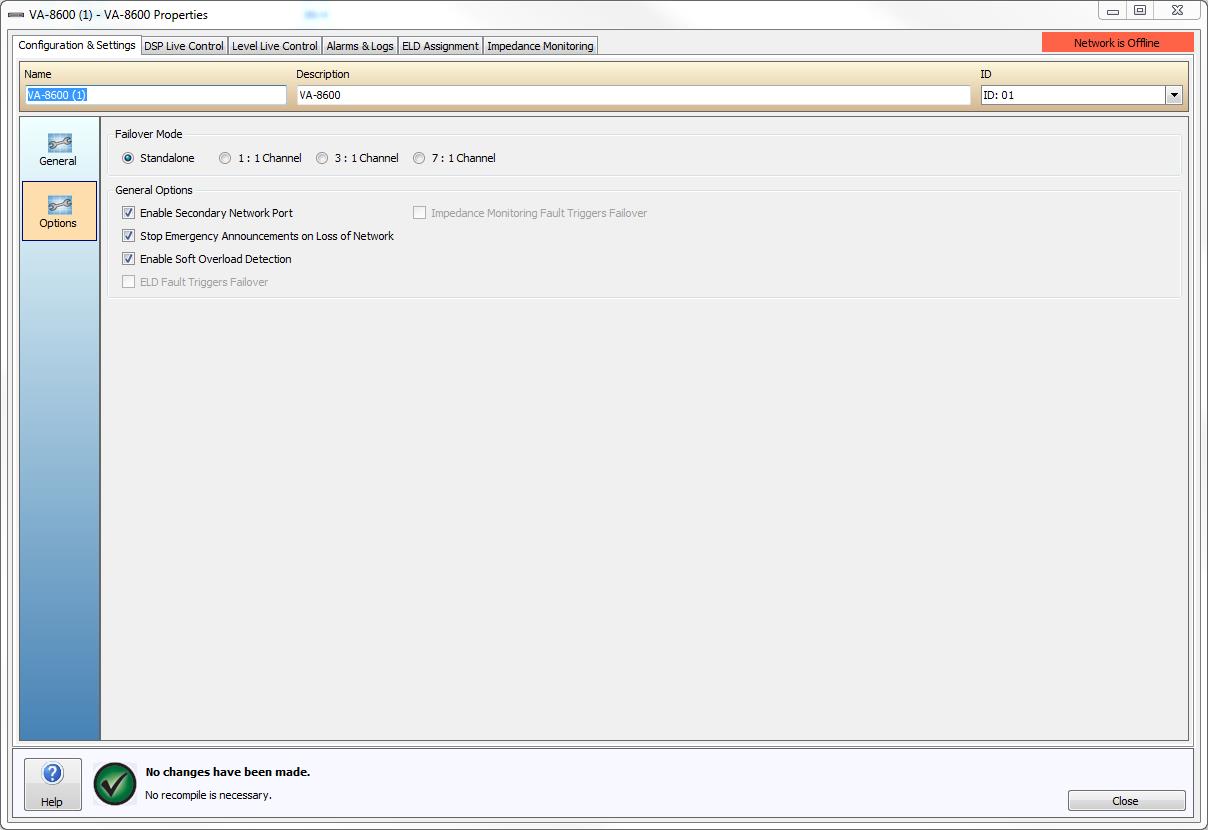The height and width of the screenshot is (830, 1208).
Task: Toggle Enable Secondary Network Port checkbox
Action: [x=128, y=213]
